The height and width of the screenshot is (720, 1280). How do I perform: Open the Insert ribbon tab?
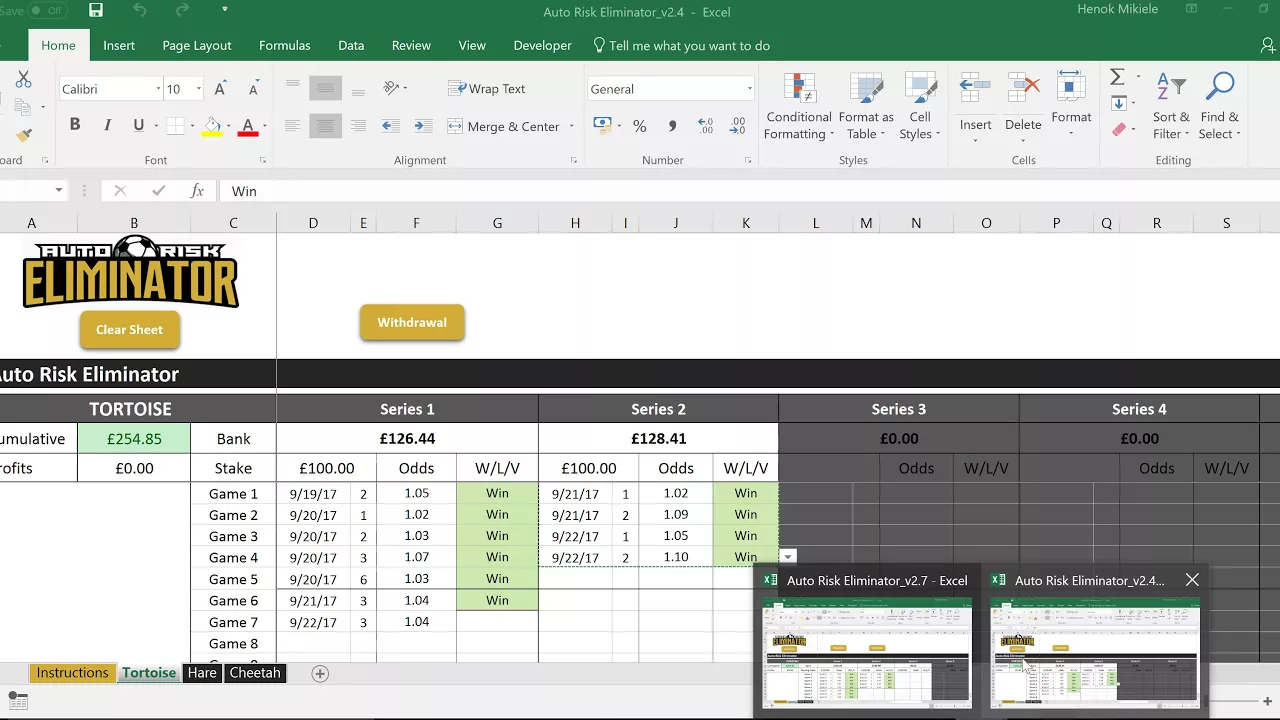119,46
